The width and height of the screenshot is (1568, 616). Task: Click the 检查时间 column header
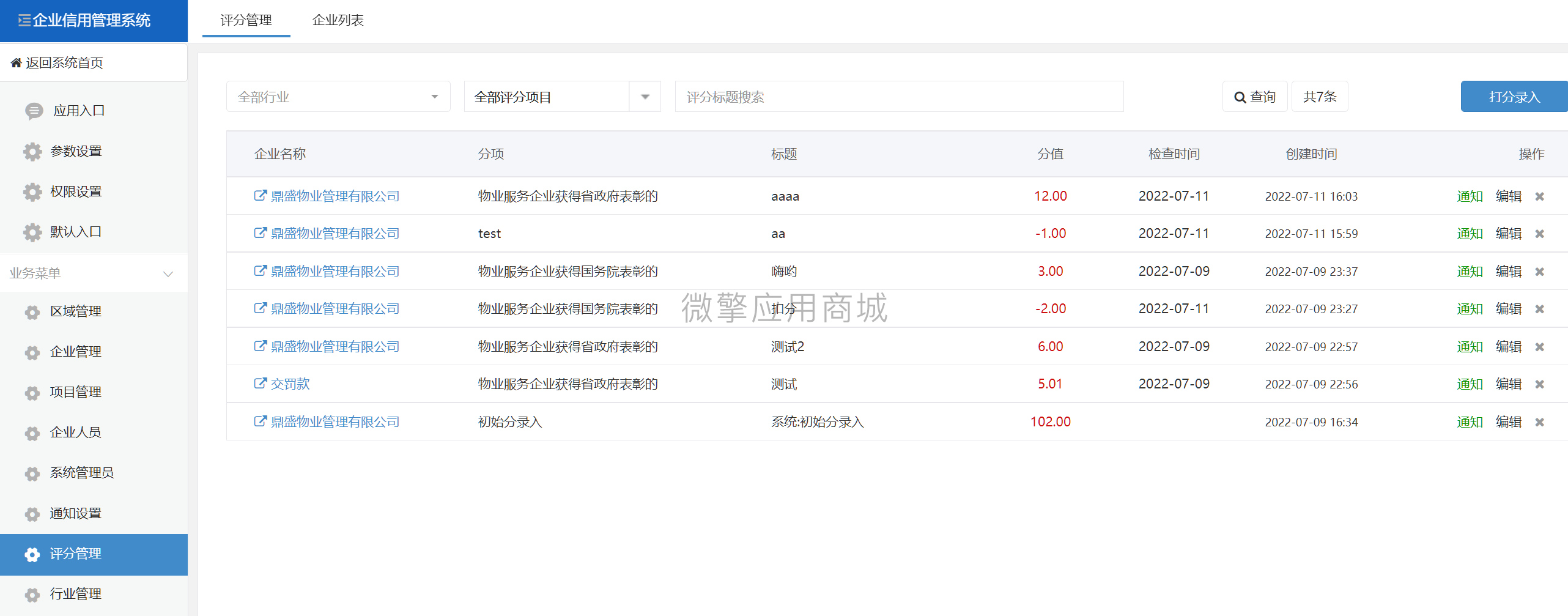pos(1174,154)
